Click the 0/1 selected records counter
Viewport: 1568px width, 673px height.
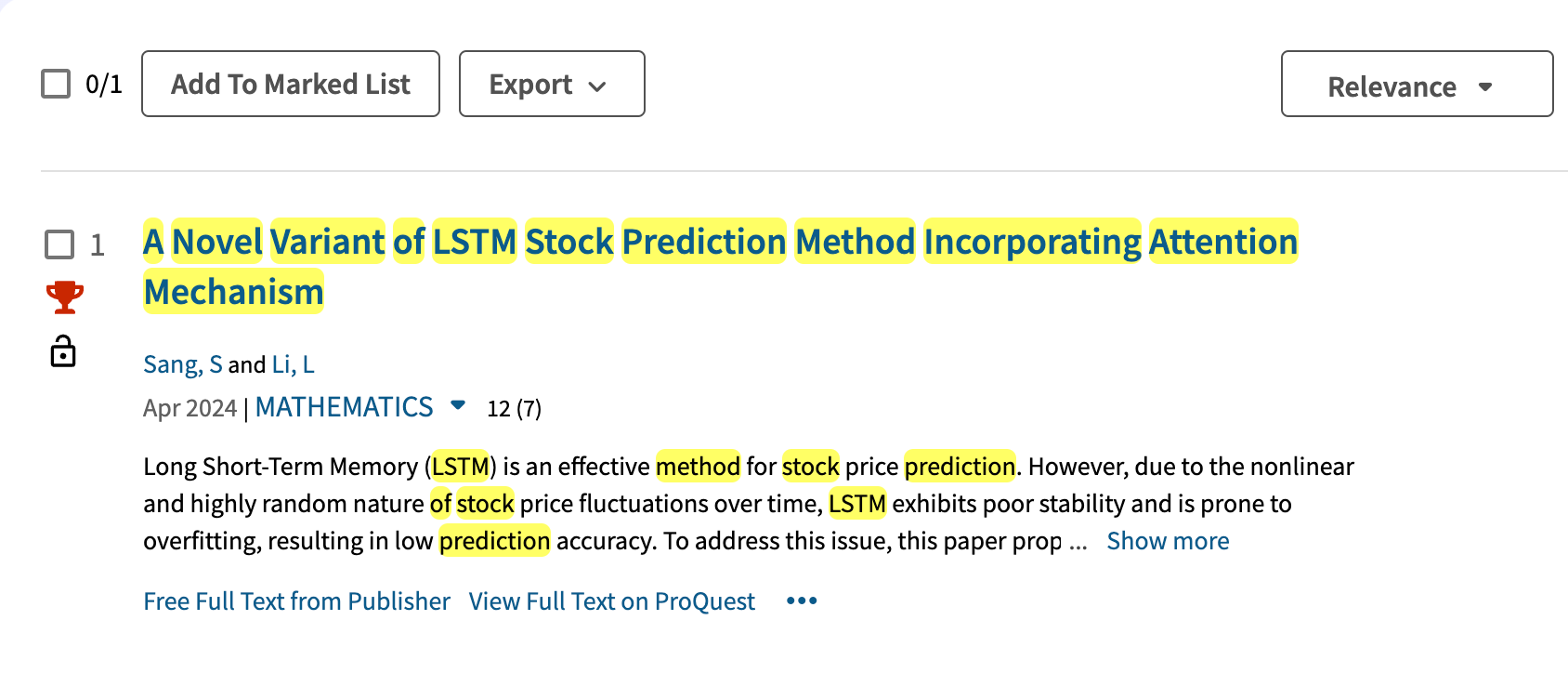point(103,85)
